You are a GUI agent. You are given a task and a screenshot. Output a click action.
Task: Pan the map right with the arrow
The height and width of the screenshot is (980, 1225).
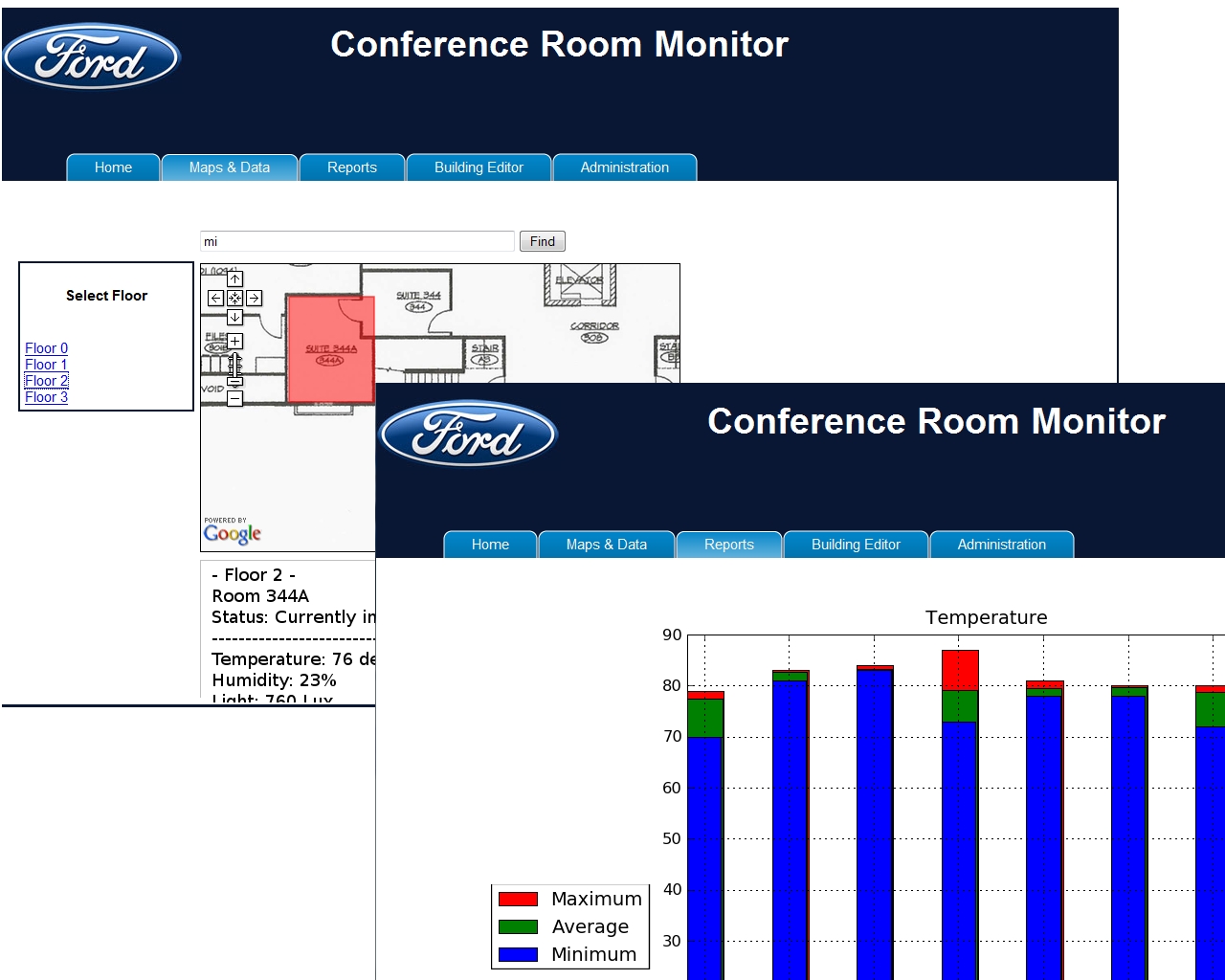[x=254, y=298]
